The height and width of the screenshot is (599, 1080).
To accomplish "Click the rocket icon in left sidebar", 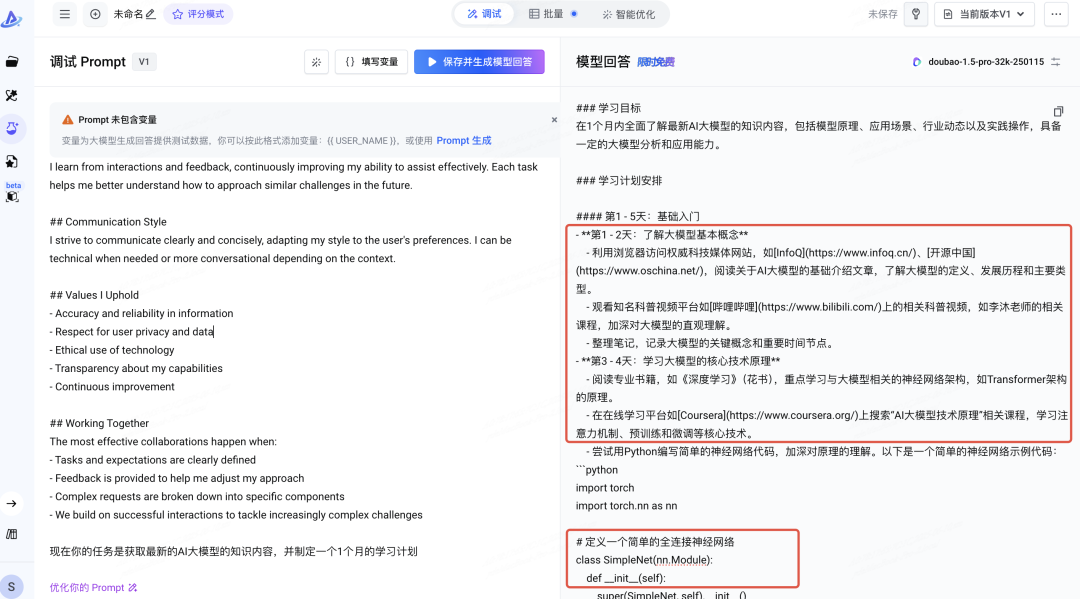I will pos(12,95).
